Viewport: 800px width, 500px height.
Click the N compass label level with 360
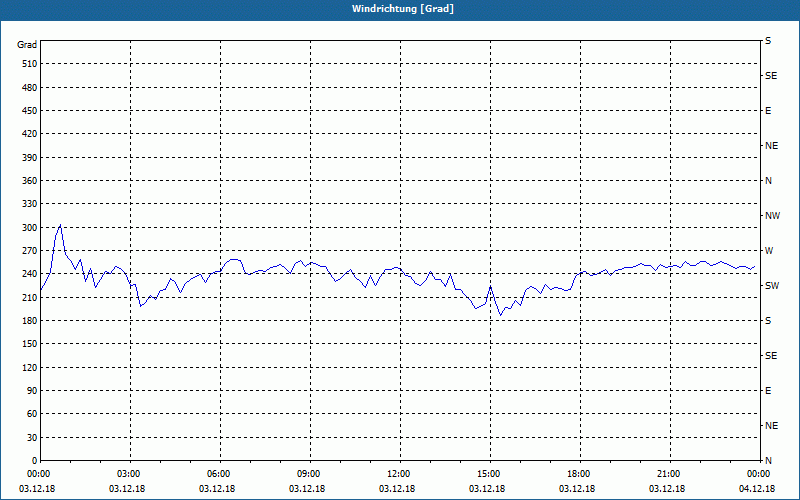[768, 181]
